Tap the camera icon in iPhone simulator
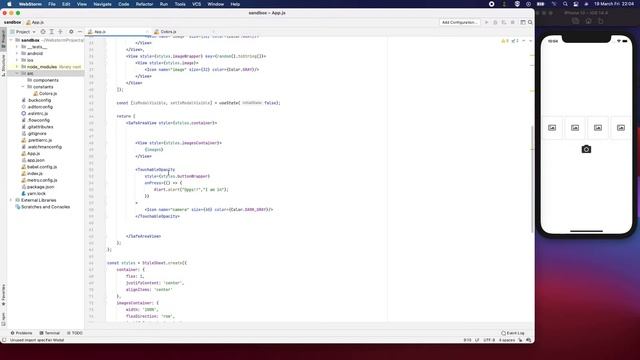The width and height of the screenshot is (640, 360). tap(586, 149)
